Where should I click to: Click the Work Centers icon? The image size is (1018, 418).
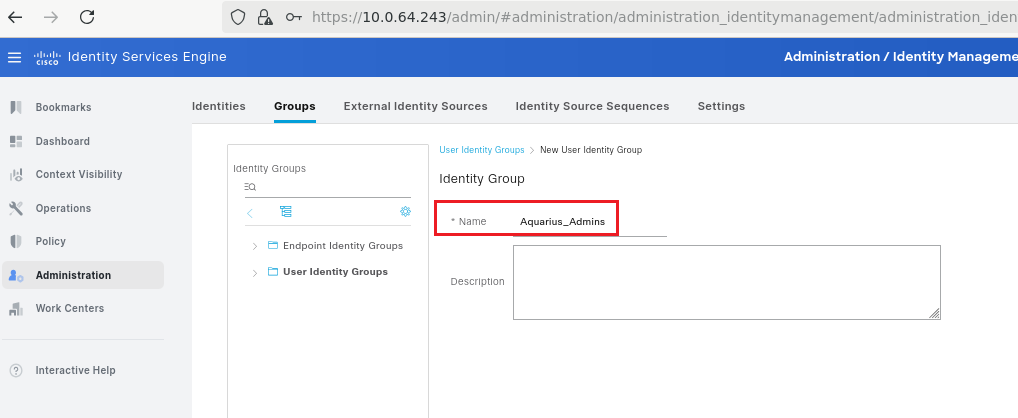pos(16,308)
